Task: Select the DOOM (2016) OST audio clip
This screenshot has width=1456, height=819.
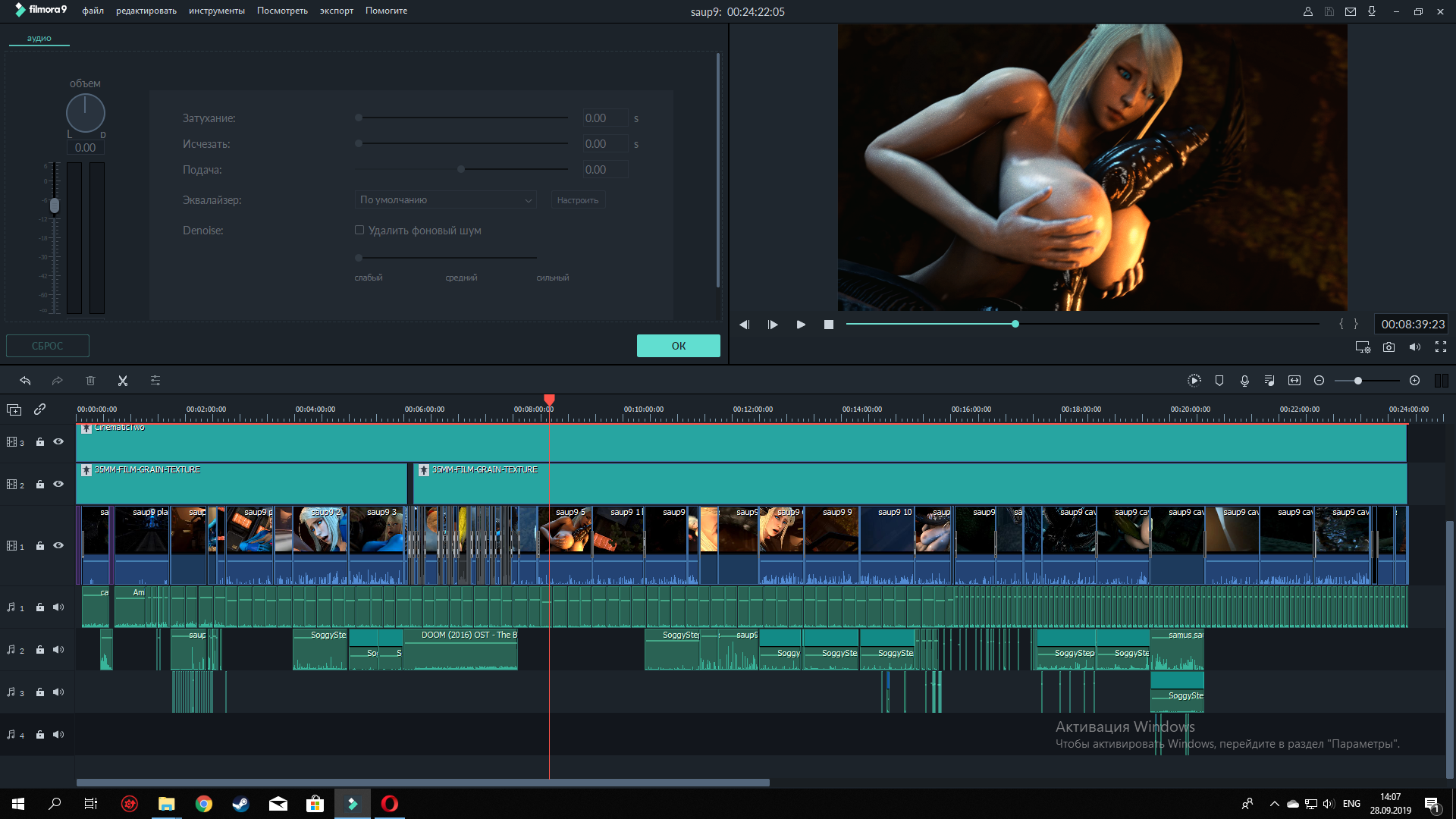Action: 460,649
